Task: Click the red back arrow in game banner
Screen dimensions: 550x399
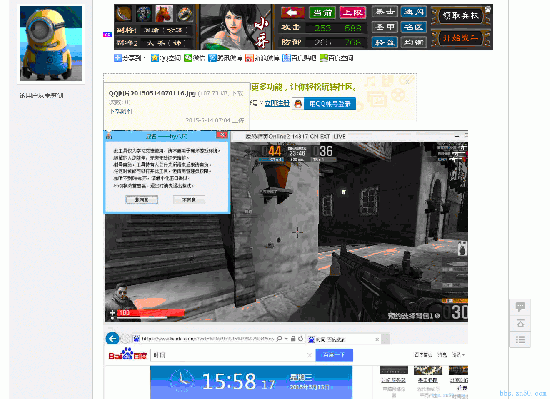Action: click(x=293, y=13)
